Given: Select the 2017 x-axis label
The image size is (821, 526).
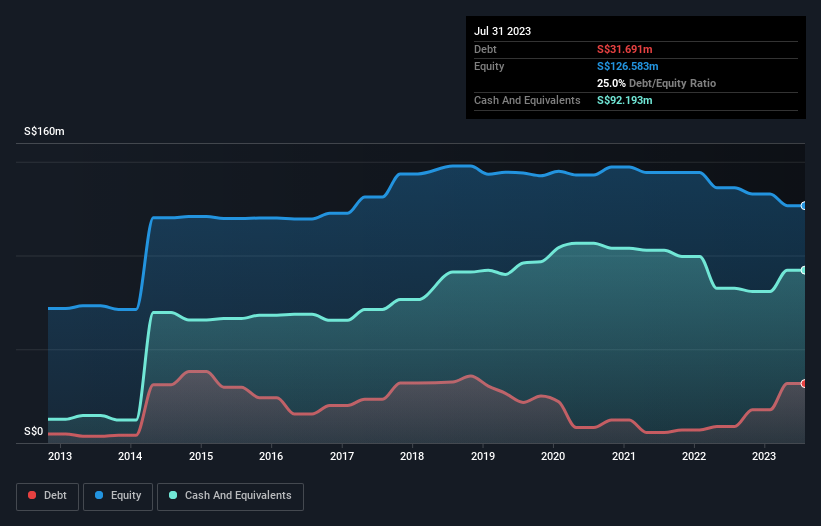Looking at the screenshot, I should 342,456.
